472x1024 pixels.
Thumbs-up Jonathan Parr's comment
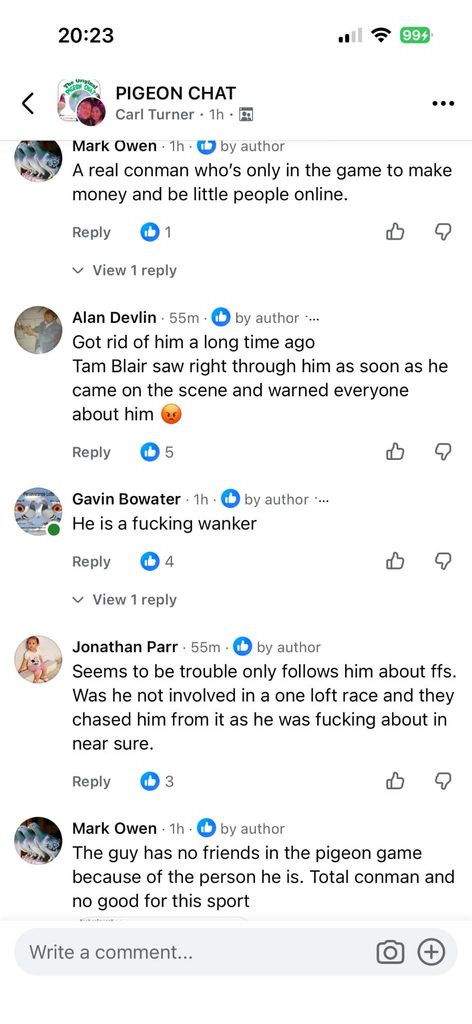pyautogui.click(x=396, y=780)
